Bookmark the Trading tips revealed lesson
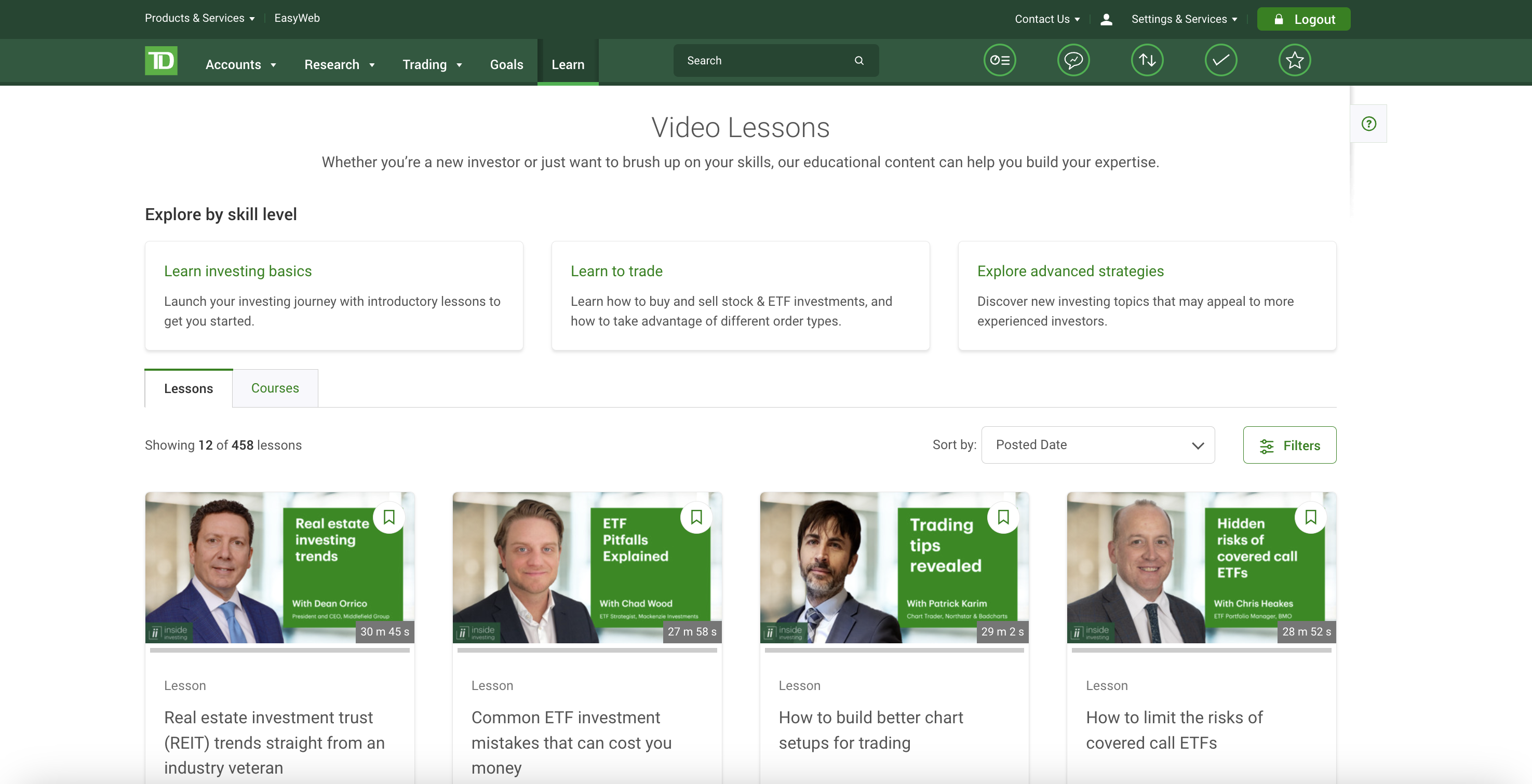This screenshot has height=784, width=1532. (1003, 518)
